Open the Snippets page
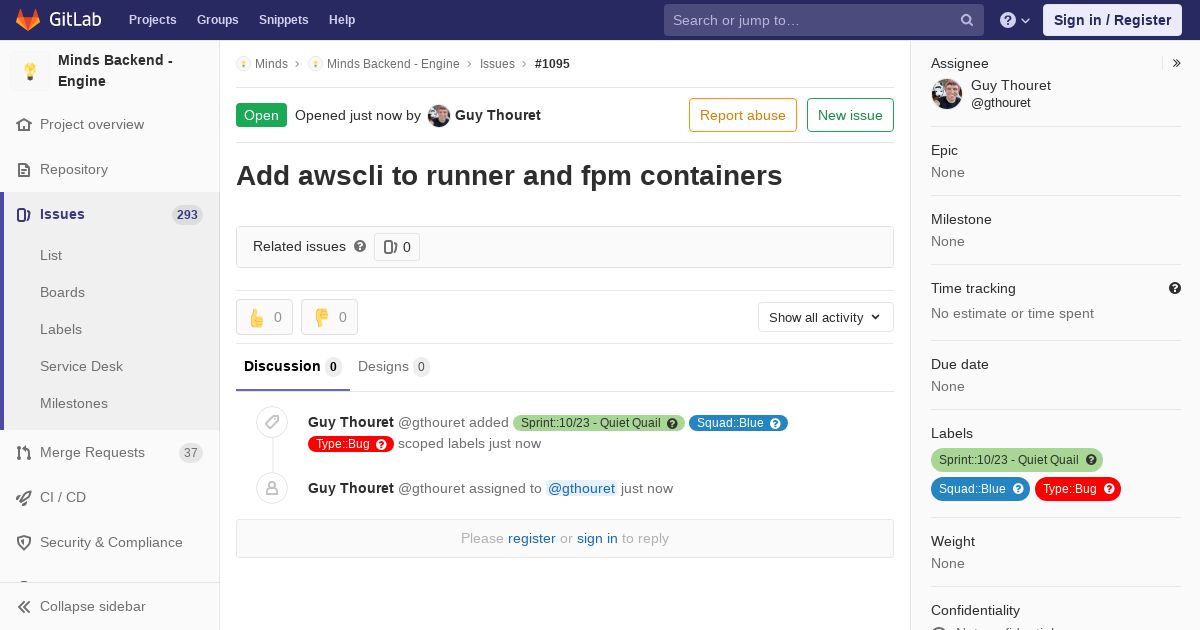 click(x=284, y=20)
